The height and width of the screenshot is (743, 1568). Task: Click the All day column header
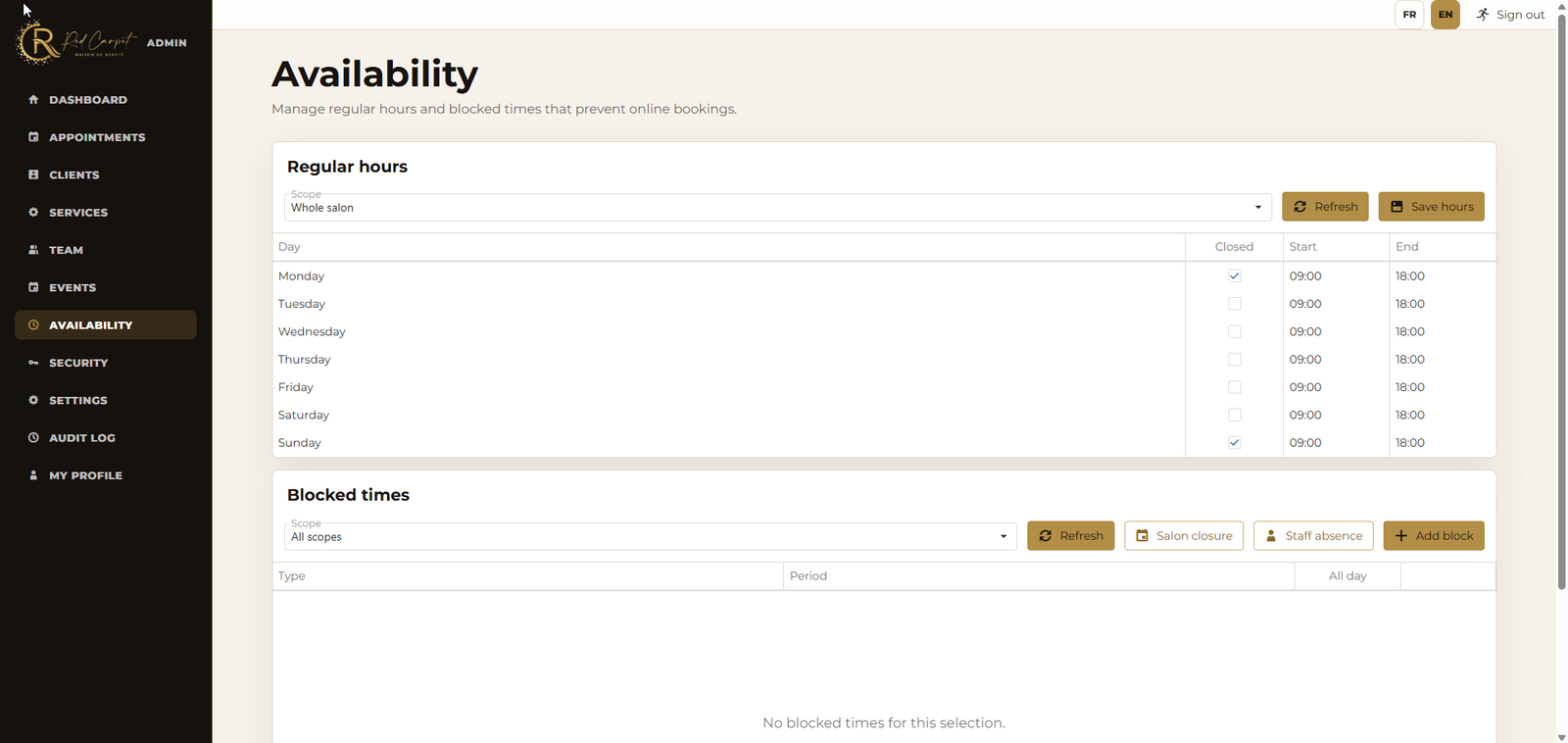[x=1347, y=576]
